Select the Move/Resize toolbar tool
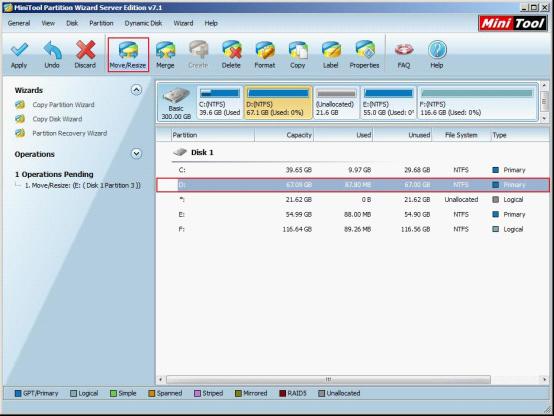The image size is (554, 416). (128, 54)
